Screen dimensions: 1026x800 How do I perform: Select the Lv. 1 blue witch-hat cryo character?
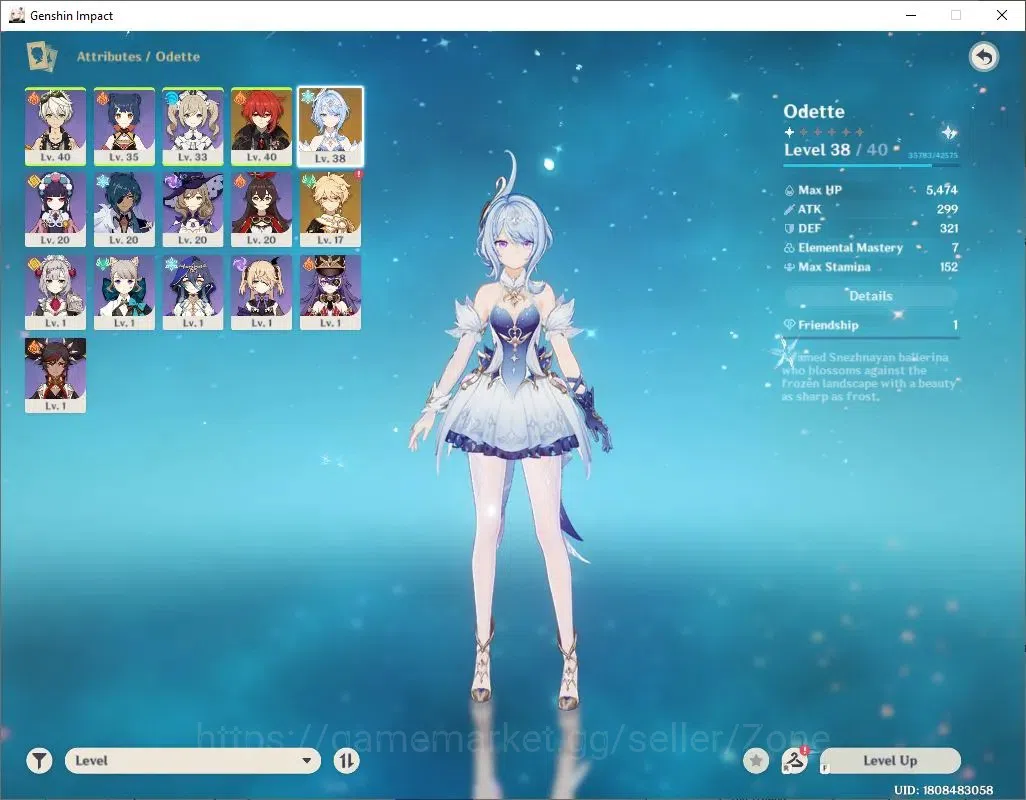[193, 292]
